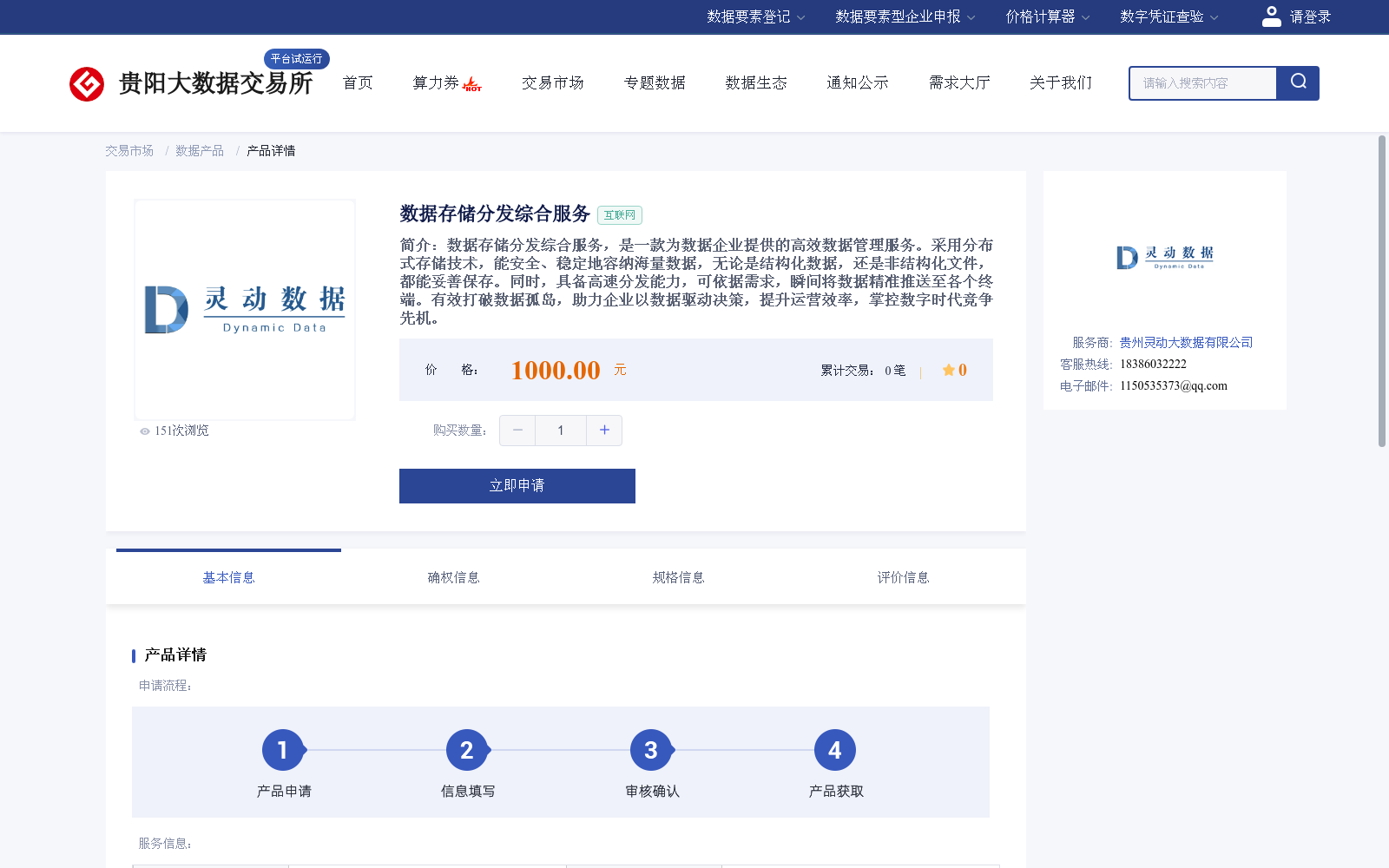The width and height of the screenshot is (1389, 868).
Task: Switch to the 确权信息 tab
Action: (x=453, y=577)
